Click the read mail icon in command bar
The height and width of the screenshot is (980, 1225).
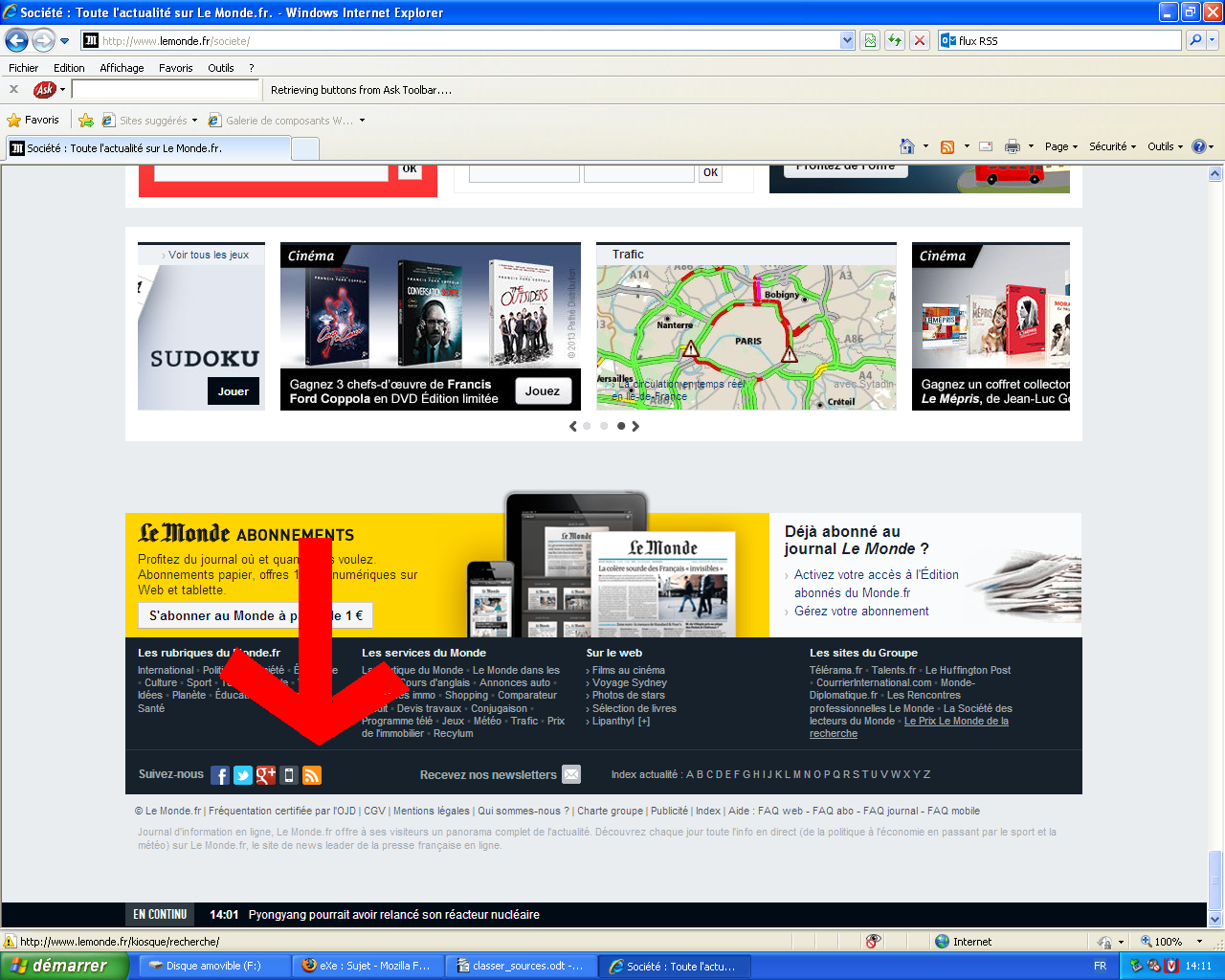coord(986,146)
